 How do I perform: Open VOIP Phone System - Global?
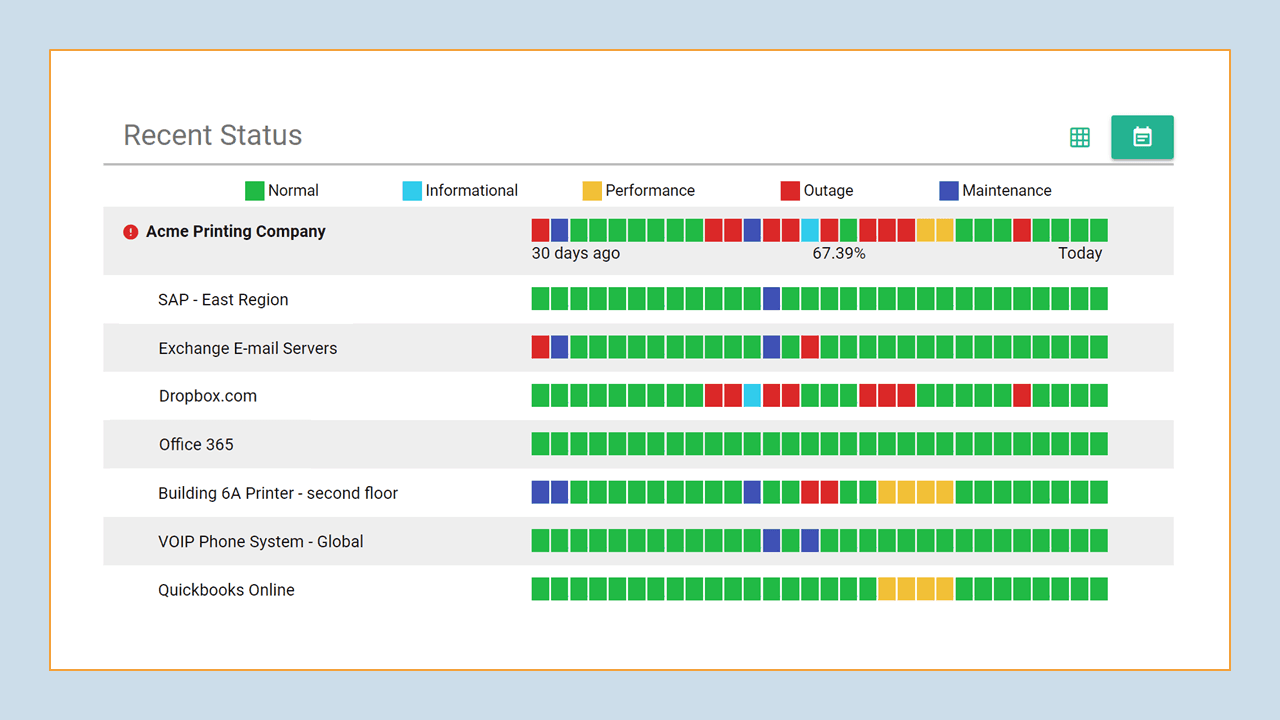coord(261,541)
